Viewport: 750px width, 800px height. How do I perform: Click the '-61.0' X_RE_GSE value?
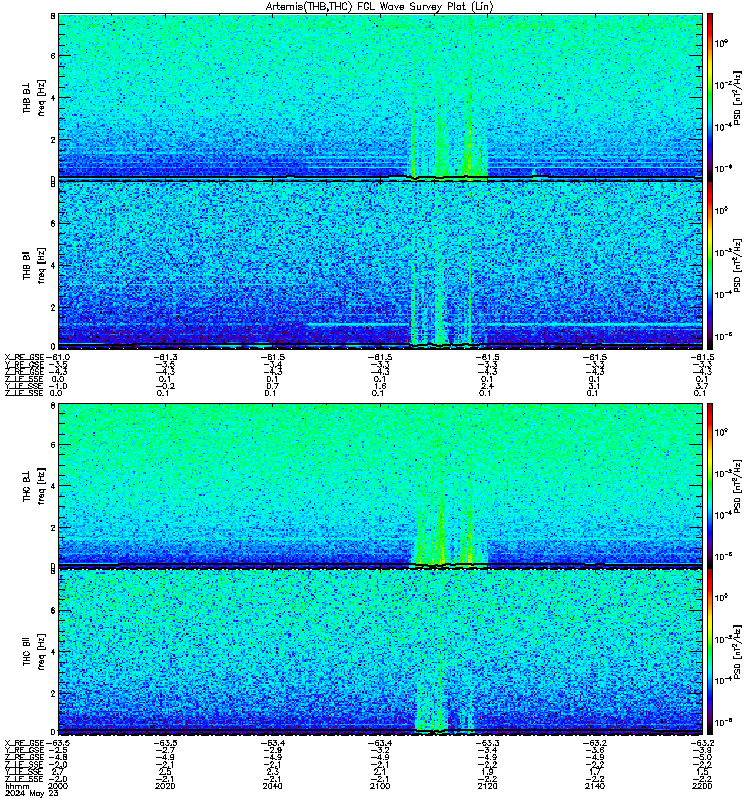tap(58, 357)
